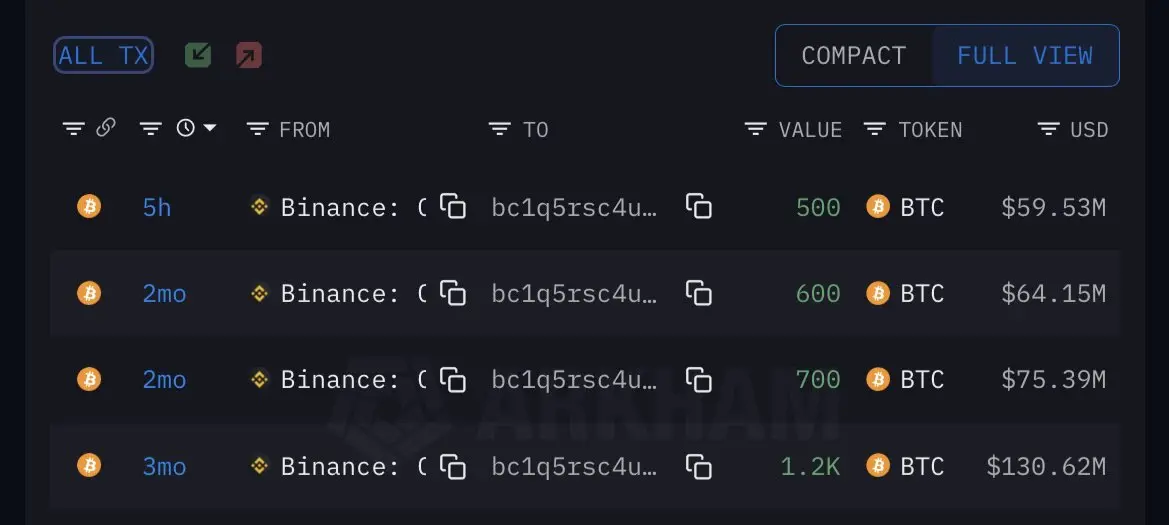1169x525 pixels.
Task: Open the Binance entity in the 700 BTC row
Action: pos(340,380)
